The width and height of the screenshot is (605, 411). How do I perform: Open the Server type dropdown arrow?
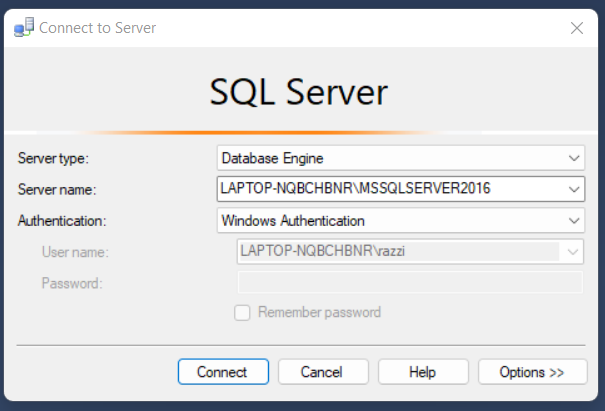[x=574, y=158]
